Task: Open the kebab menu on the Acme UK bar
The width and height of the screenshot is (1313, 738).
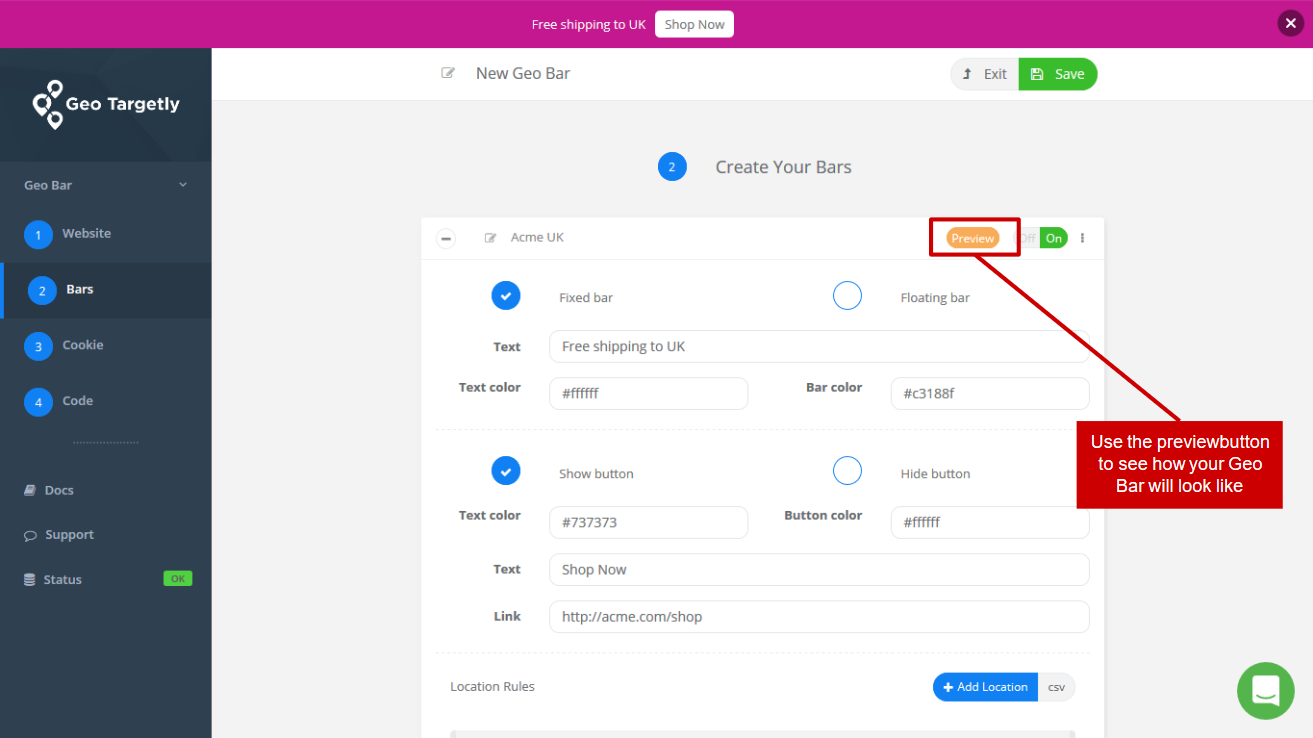Action: (x=1081, y=237)
